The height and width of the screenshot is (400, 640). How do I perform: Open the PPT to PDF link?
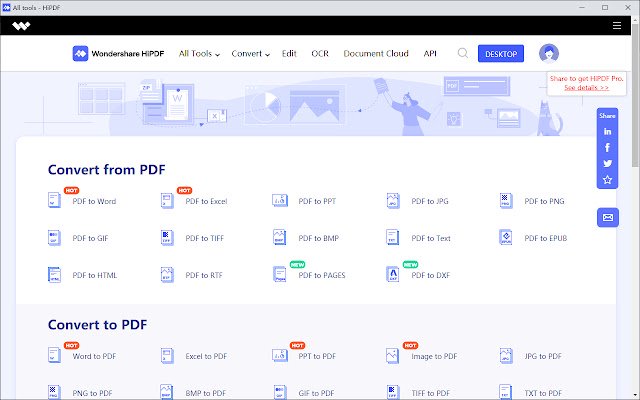click(x=317, y=356)
